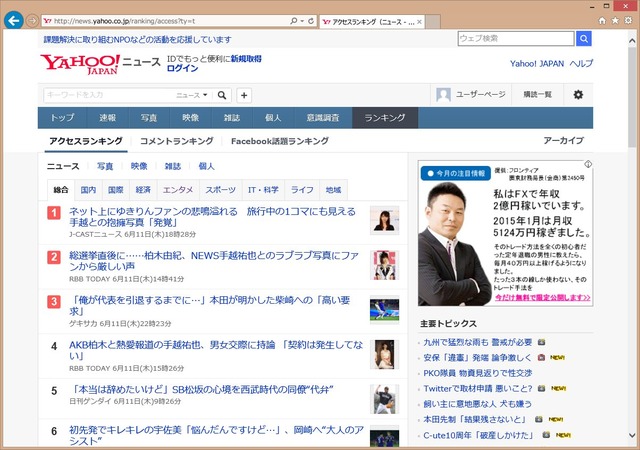Open the rank 1 article thumbnail
This screenshot has width=640, height=450.
click(x=384, y=221)
